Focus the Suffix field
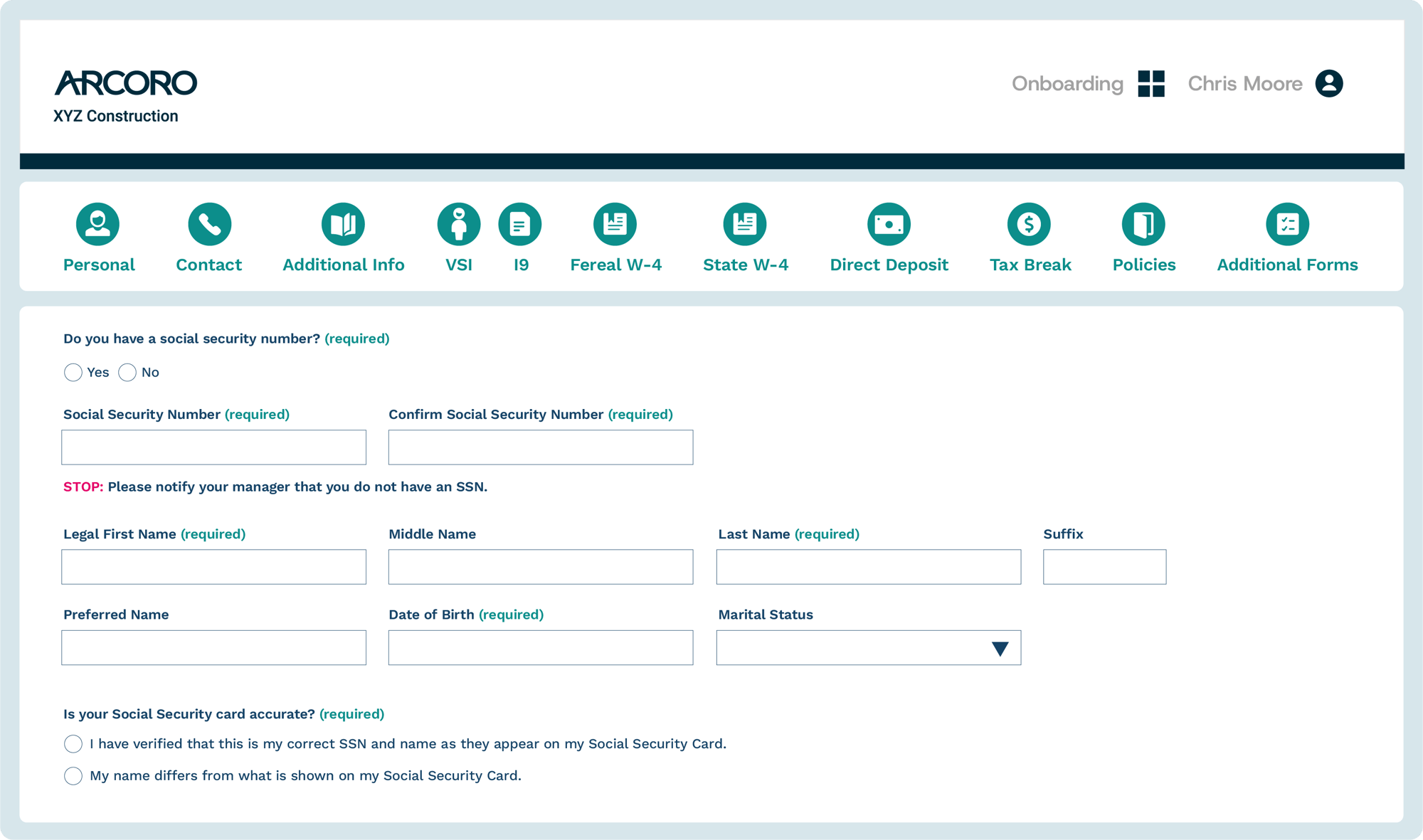 [x=1105, y=567]
